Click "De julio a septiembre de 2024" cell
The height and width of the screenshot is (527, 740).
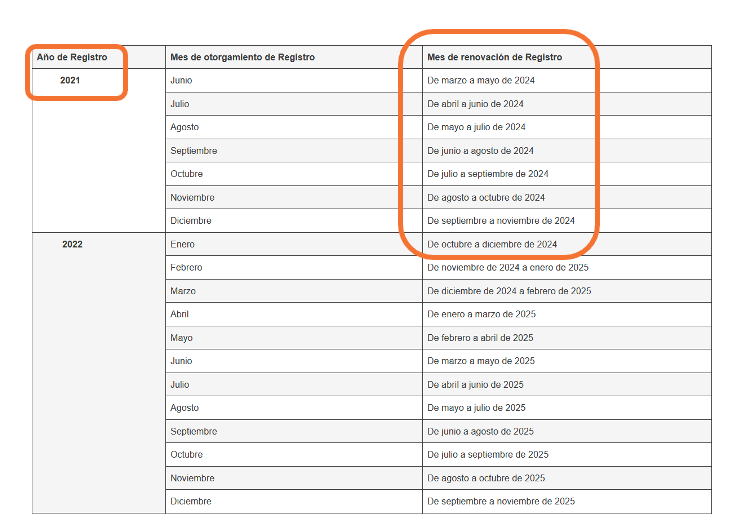click(x=488, y=174)
